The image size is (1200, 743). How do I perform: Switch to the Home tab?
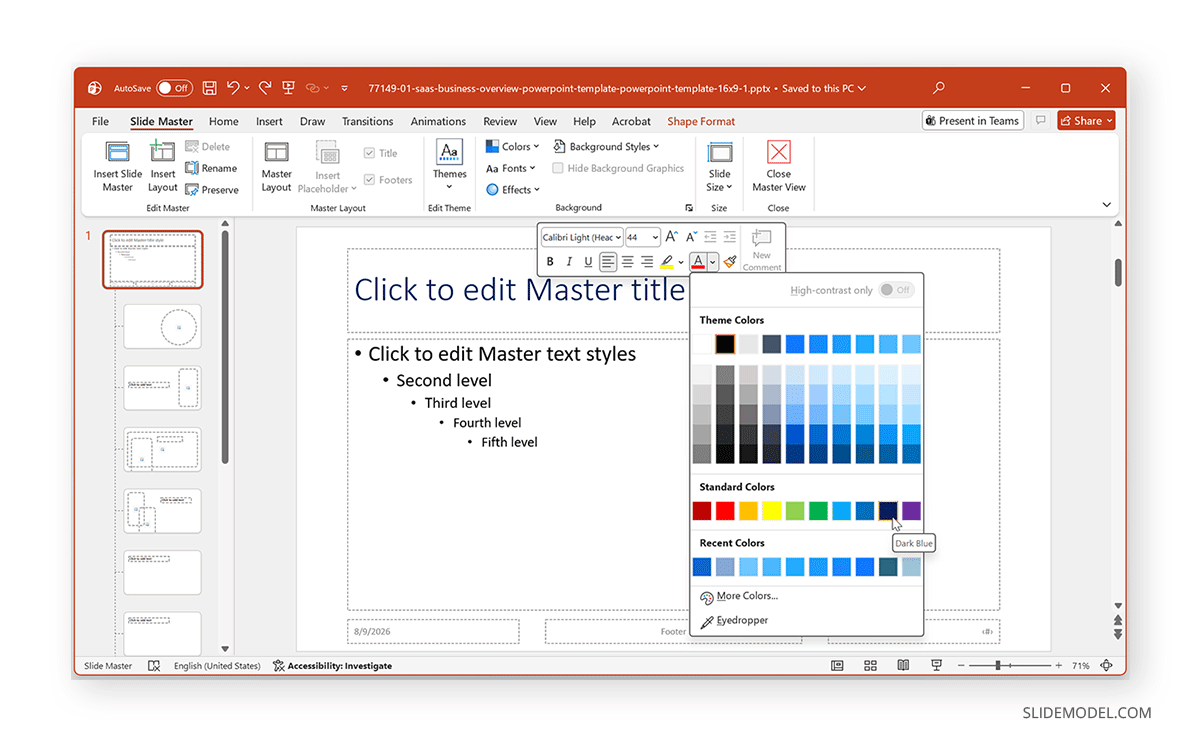point(223,121)
